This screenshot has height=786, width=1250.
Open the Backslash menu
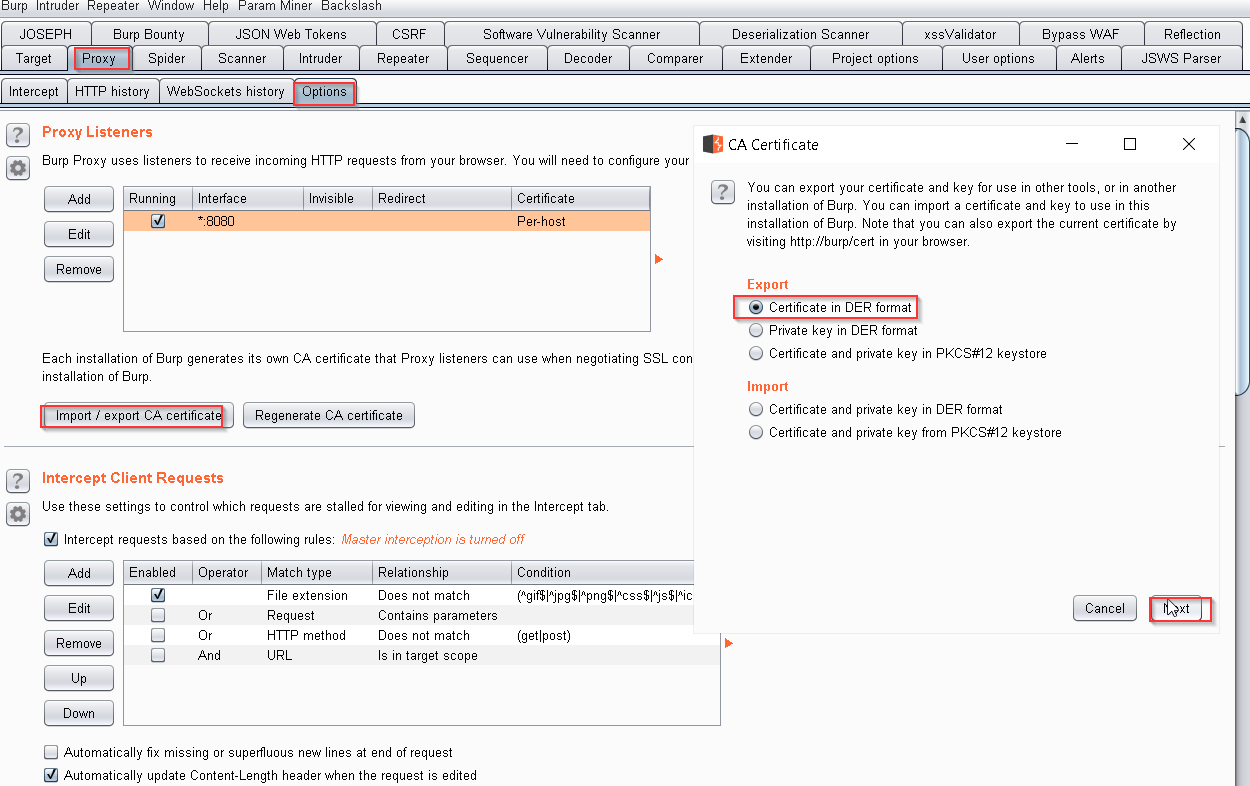coord(351,6)
